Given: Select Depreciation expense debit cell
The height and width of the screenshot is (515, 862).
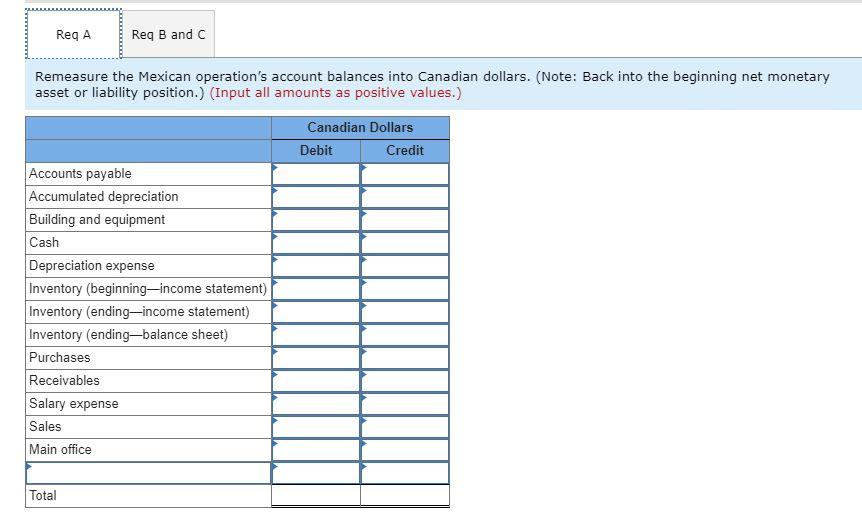Looking at the screenshot, I should (x=316, y=267).
